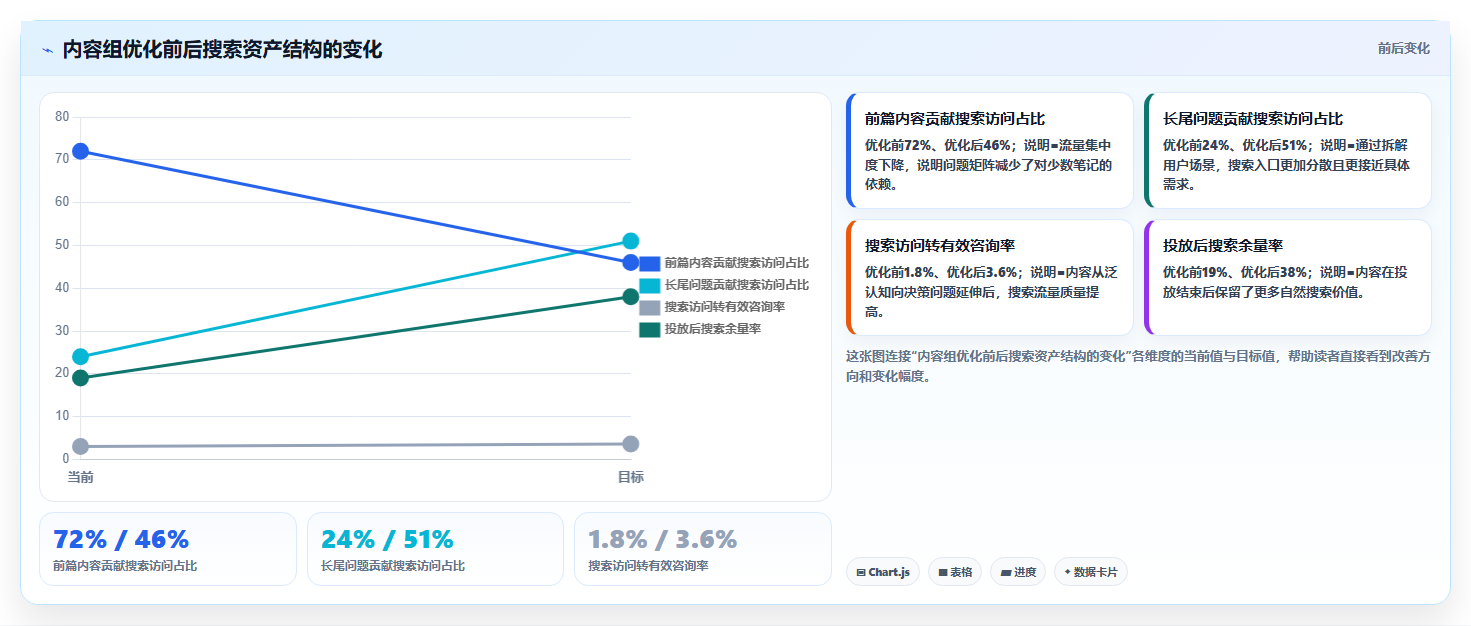The width and height of the screenshot is (1471, 626).
Task: Click the 72% / 46% stat card
Action: point(168,549)
